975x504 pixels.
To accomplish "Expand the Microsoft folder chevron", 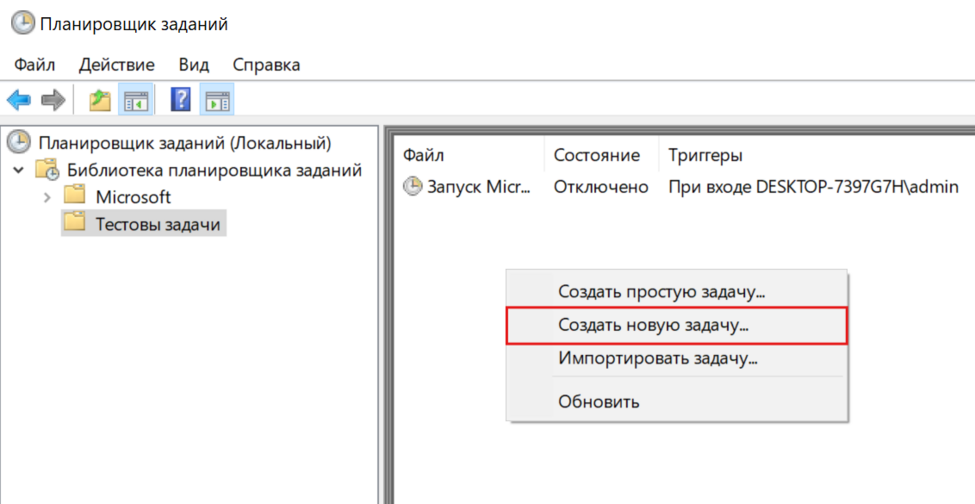I will point(46,197).
